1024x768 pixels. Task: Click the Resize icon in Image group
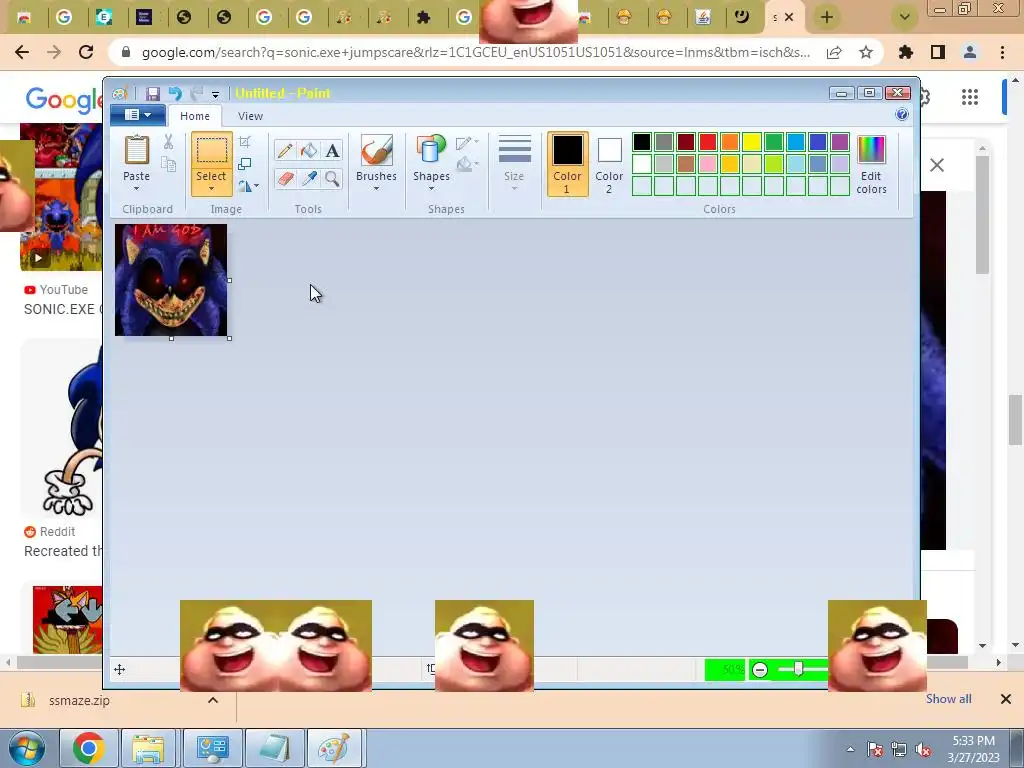pos(245,164)
